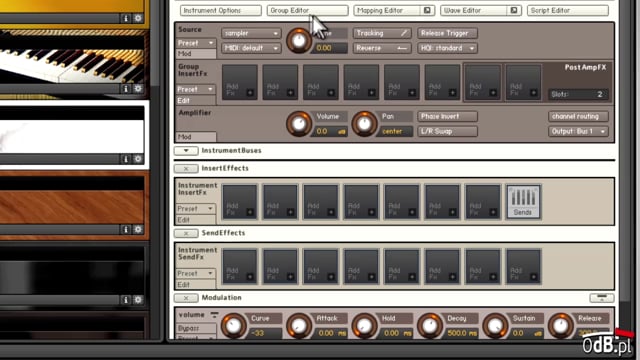Click the Mapping Editor pop-out window icon
The height and width of the screenshot is (360, 640).
coord(427,10)
